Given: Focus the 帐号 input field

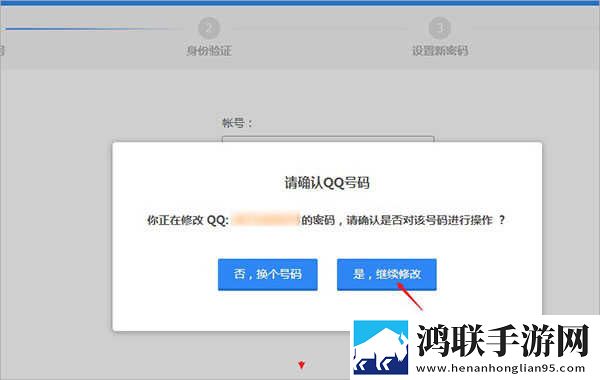Looking at the screenshot, I should [328, 139].
